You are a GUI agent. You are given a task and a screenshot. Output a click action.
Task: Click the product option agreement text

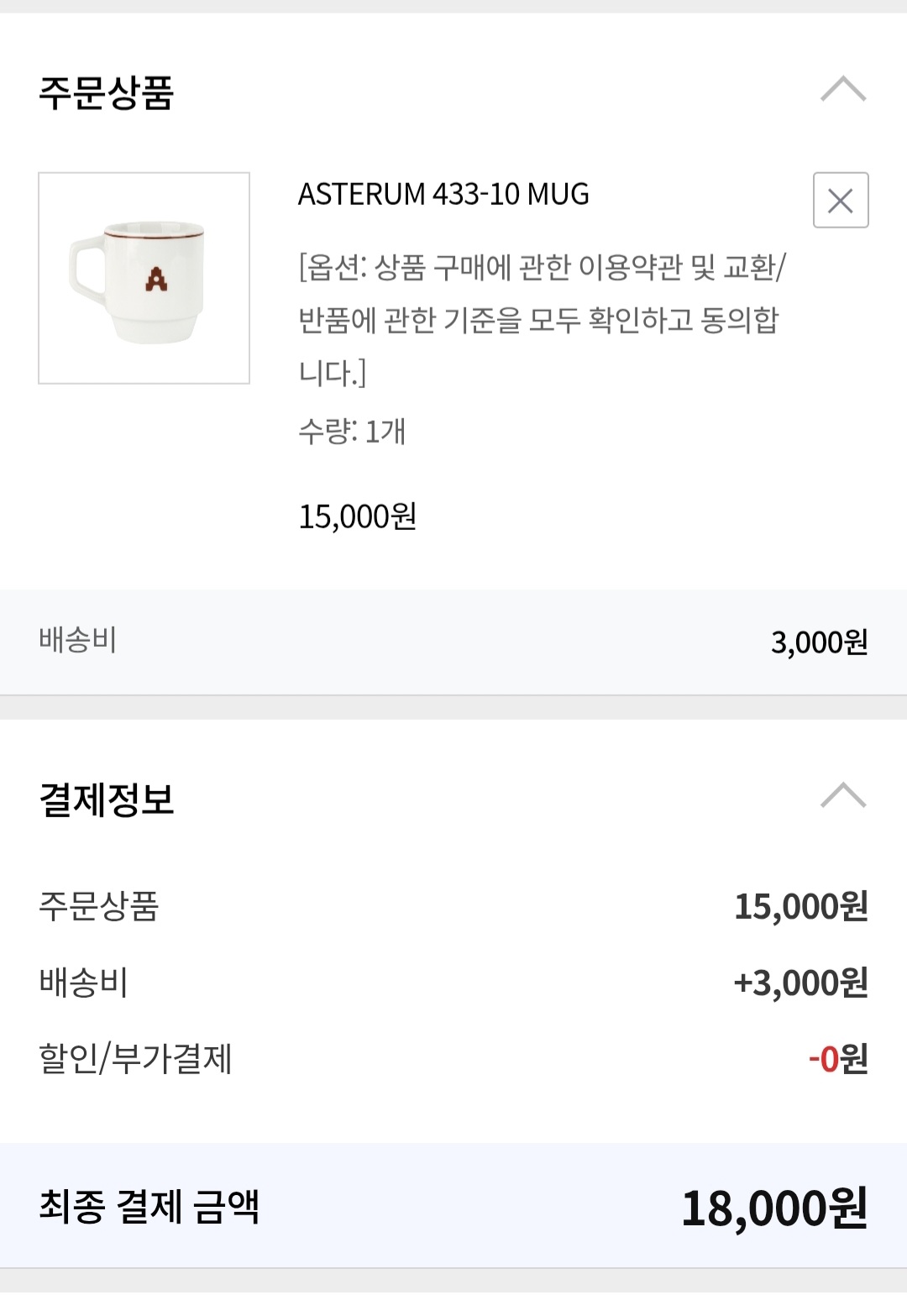click(x=541, y=320)
